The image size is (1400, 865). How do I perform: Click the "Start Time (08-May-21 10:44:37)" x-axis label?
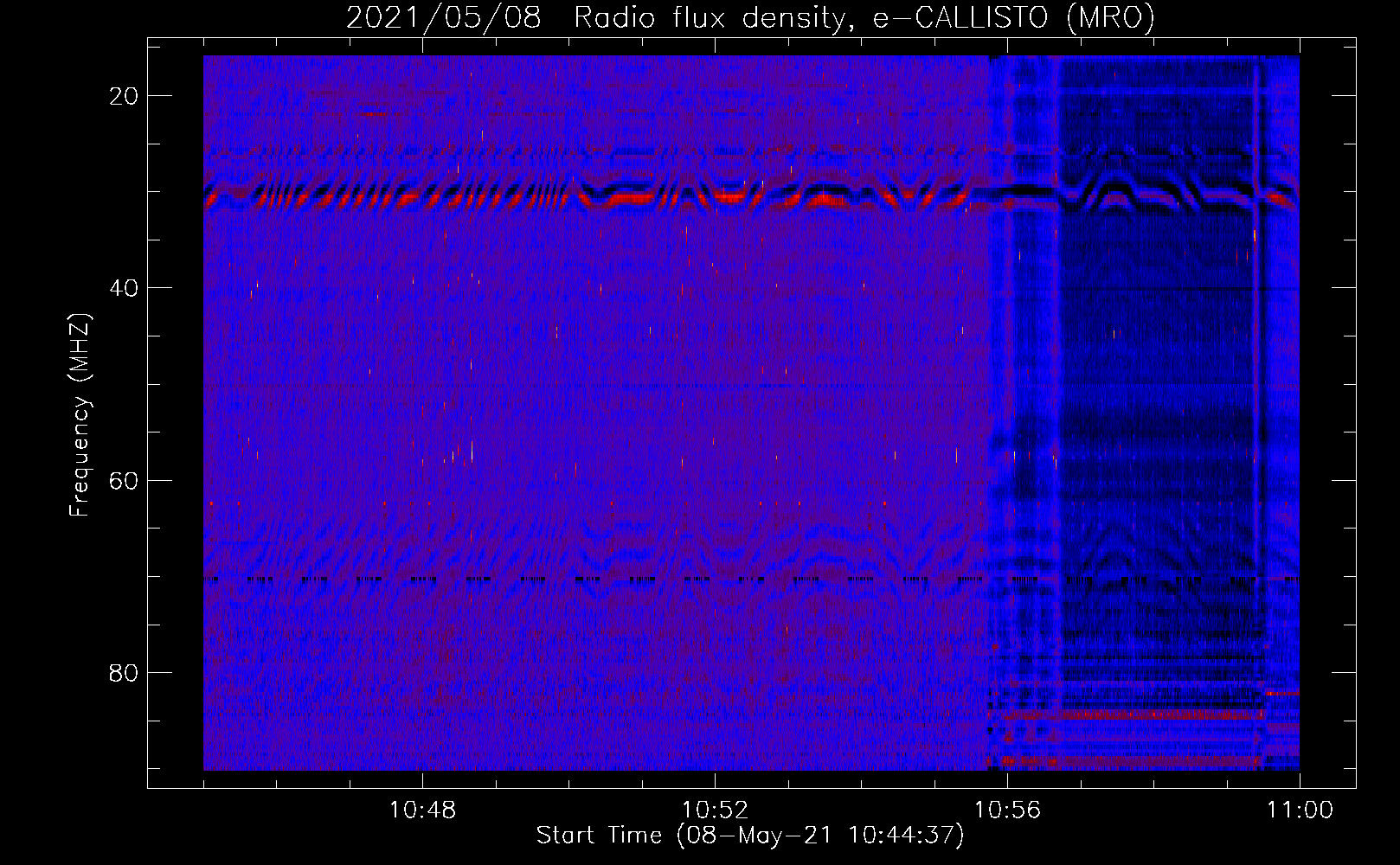[x=750, y=836]
